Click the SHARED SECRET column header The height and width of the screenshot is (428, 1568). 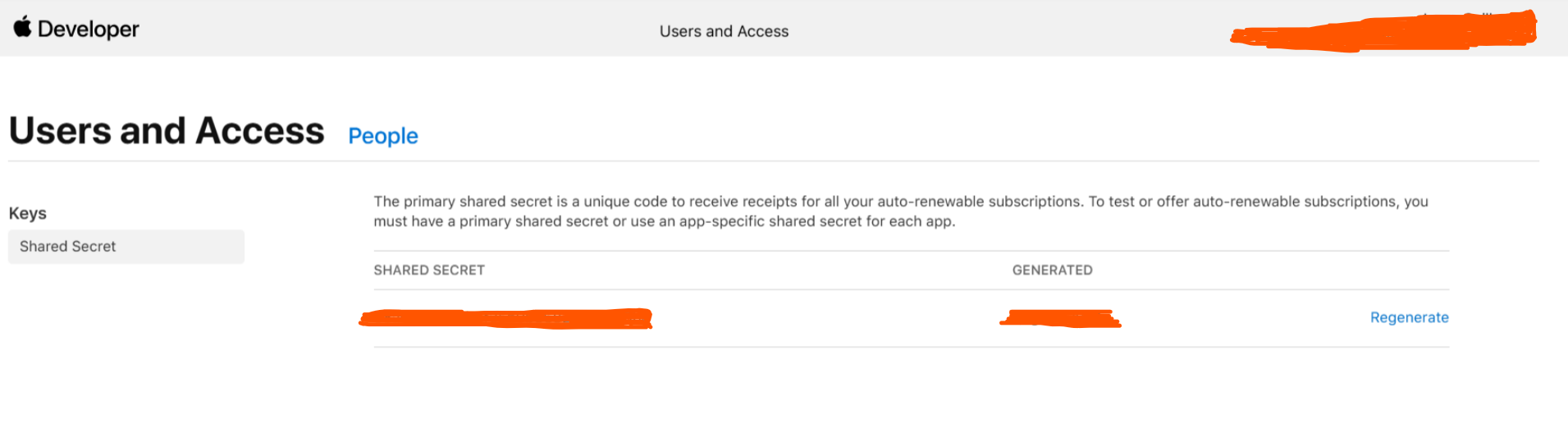point(429,271)
